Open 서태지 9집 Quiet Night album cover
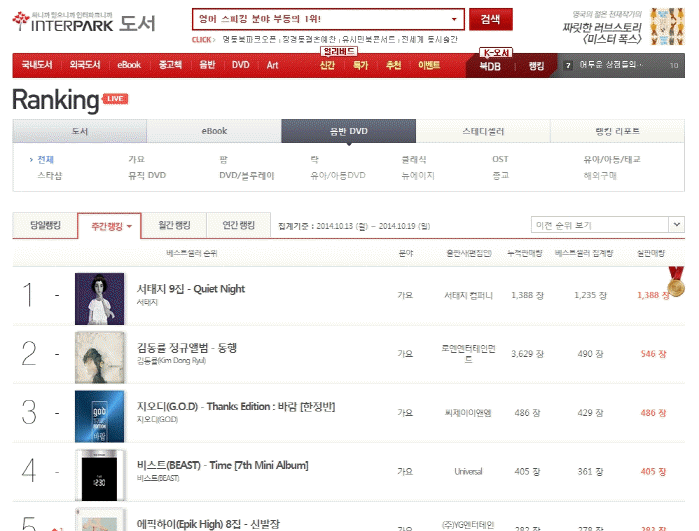Viewport: 699px width, 531px height. (x=99, y=299)
